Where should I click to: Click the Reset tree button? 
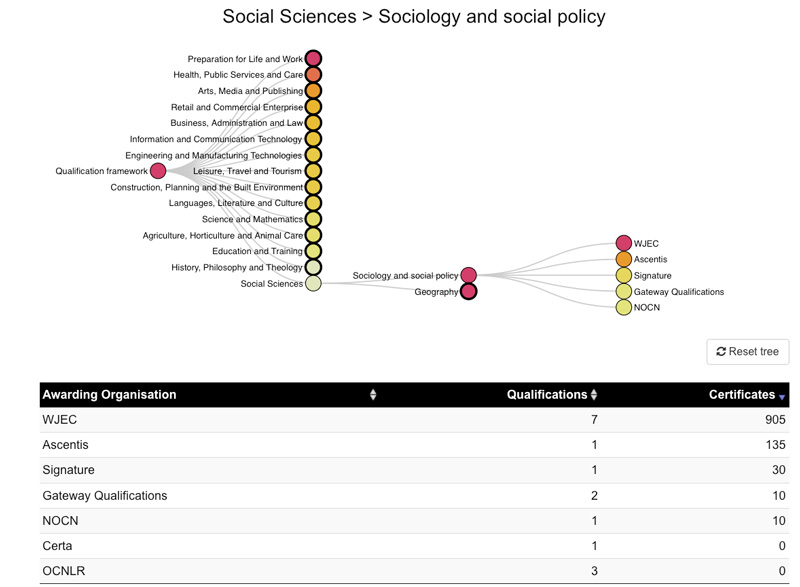coord(747,351)
